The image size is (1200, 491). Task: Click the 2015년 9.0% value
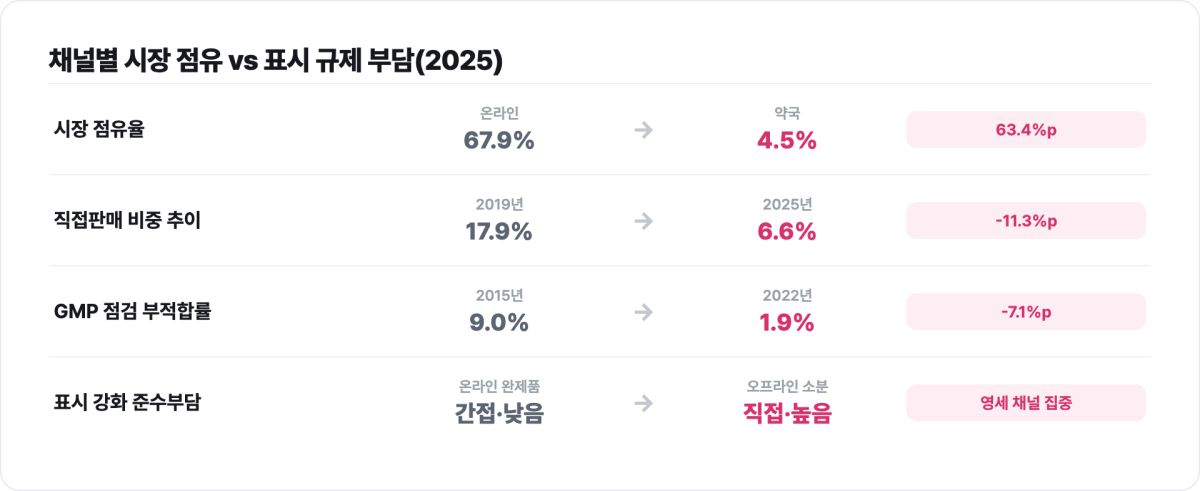[499, 322]
